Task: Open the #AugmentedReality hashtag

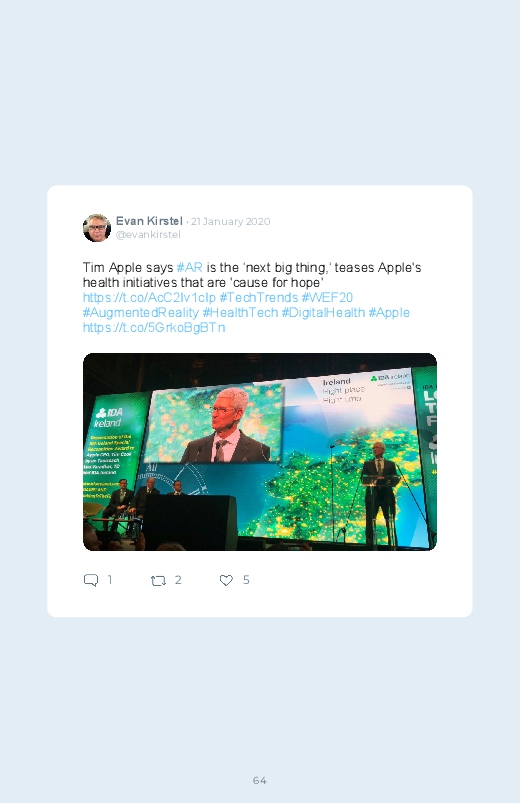Action: click(x=141, y=312)
